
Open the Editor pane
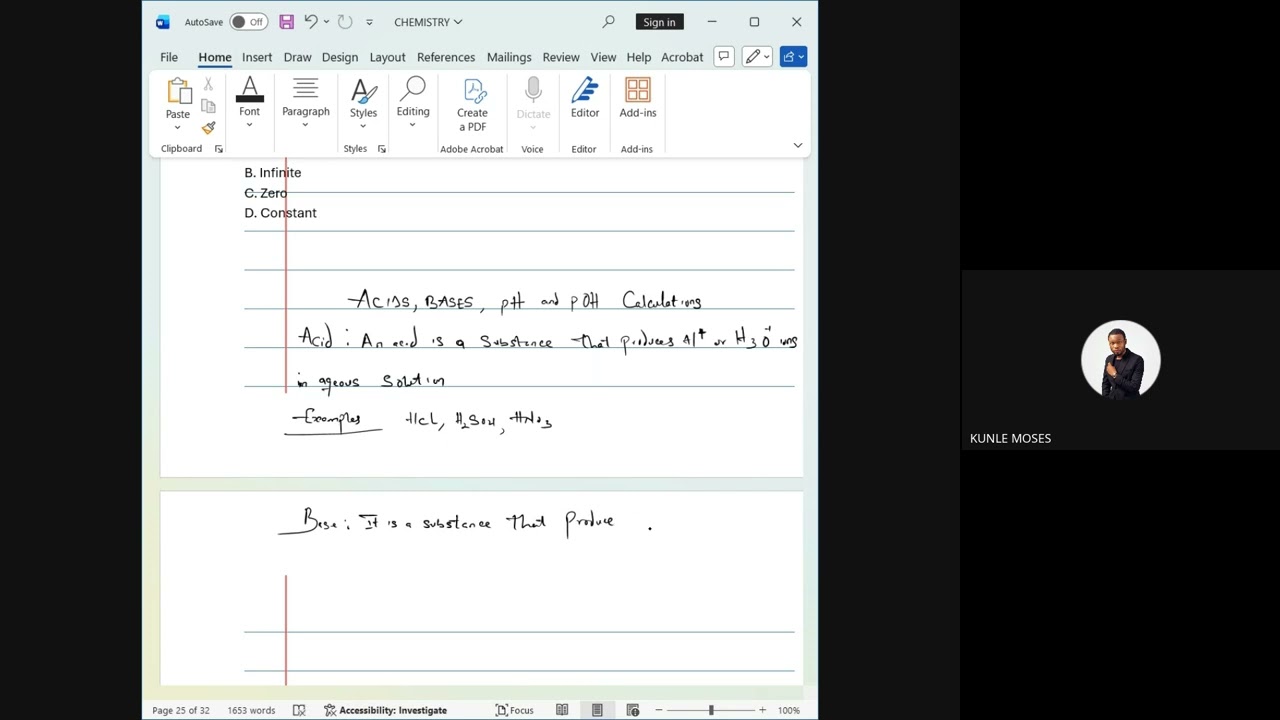coord(585,98)
